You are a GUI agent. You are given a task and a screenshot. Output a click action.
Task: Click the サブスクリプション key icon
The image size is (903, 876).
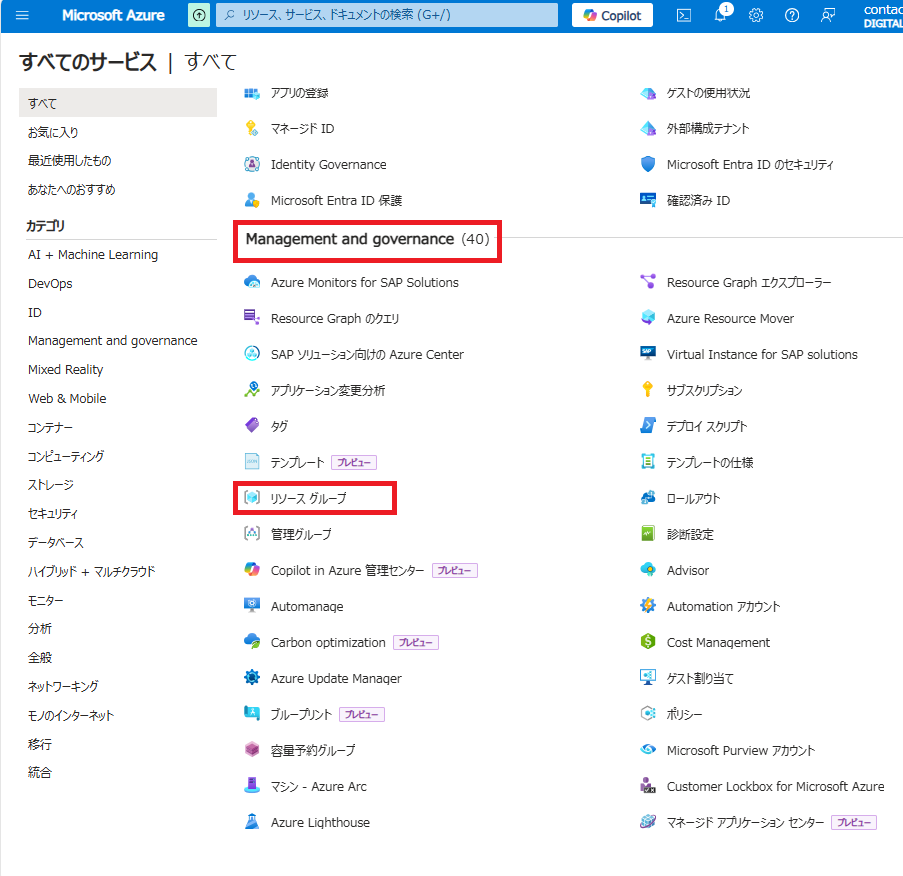pyautogui.click(x=648, y=390)
